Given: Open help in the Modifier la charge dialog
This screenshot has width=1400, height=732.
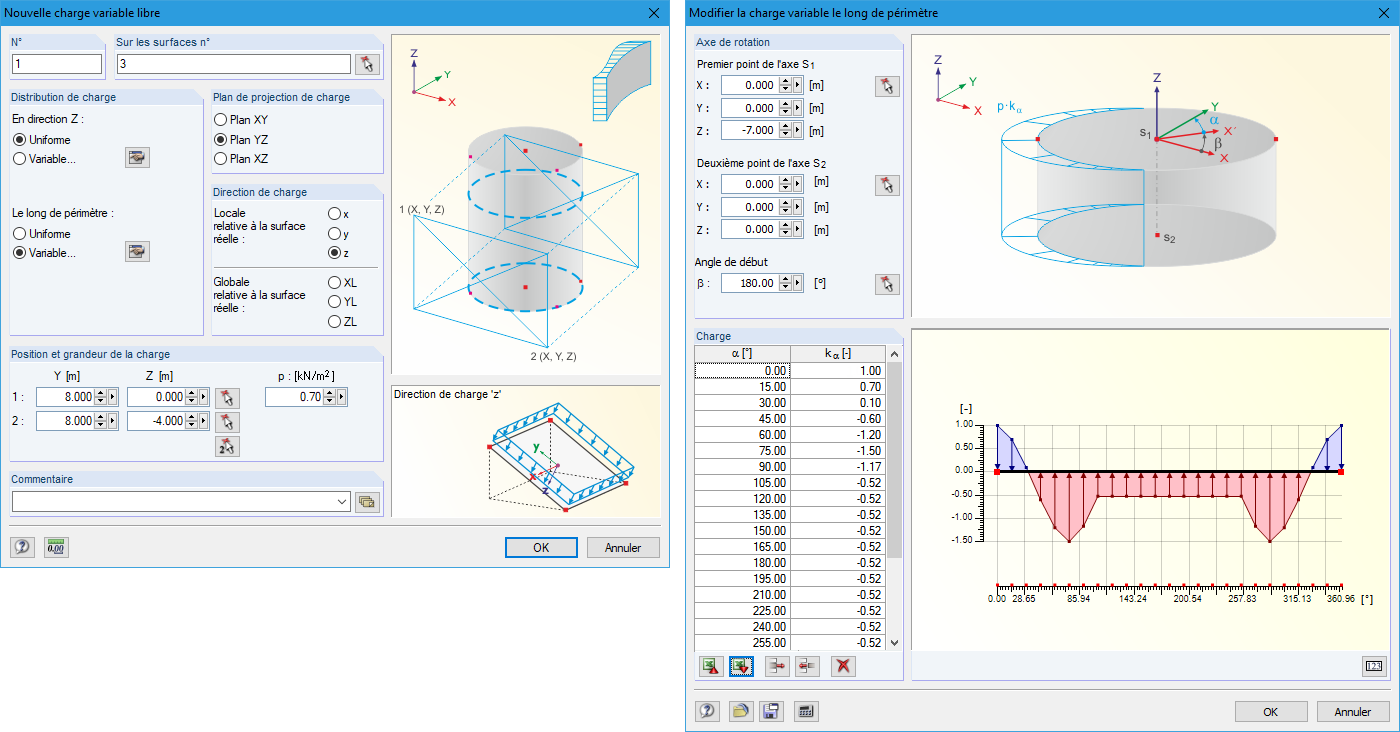Looking at the screenshot, I should pos(707,711).
